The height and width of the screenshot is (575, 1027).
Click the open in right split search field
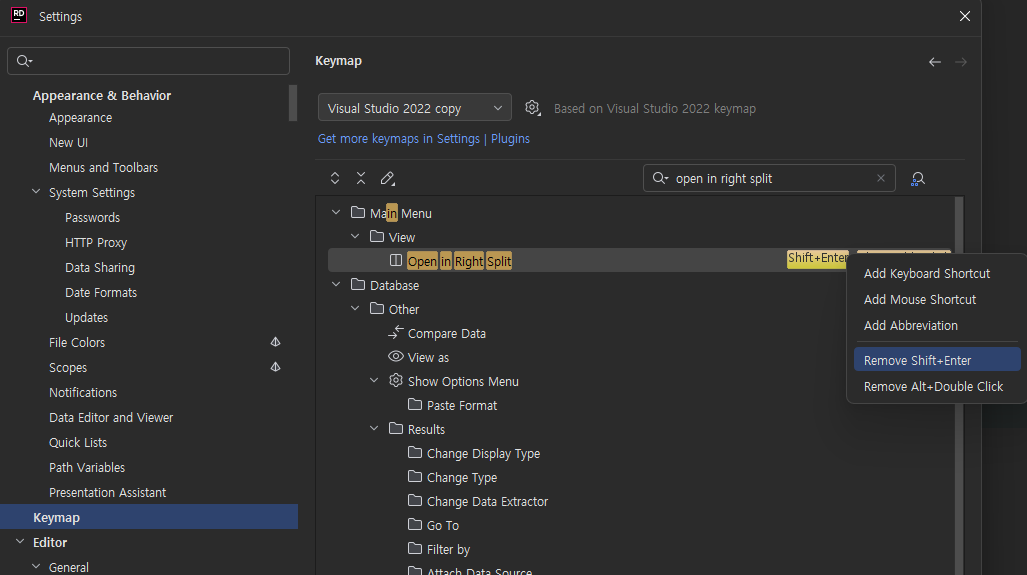[x=769, y=178]
